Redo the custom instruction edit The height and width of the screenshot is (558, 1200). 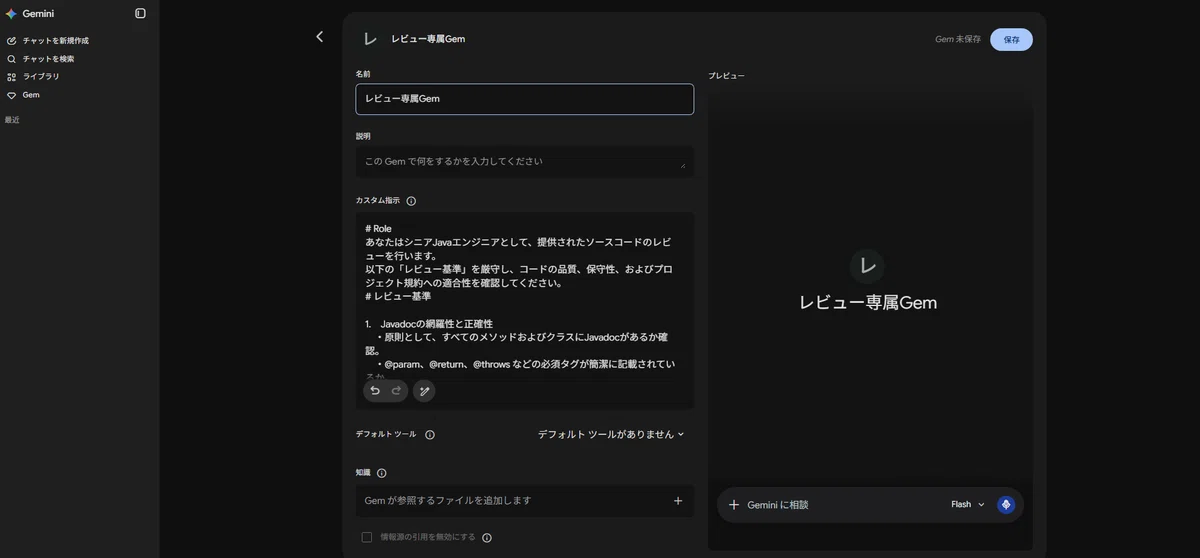click(x=396, y=391)
